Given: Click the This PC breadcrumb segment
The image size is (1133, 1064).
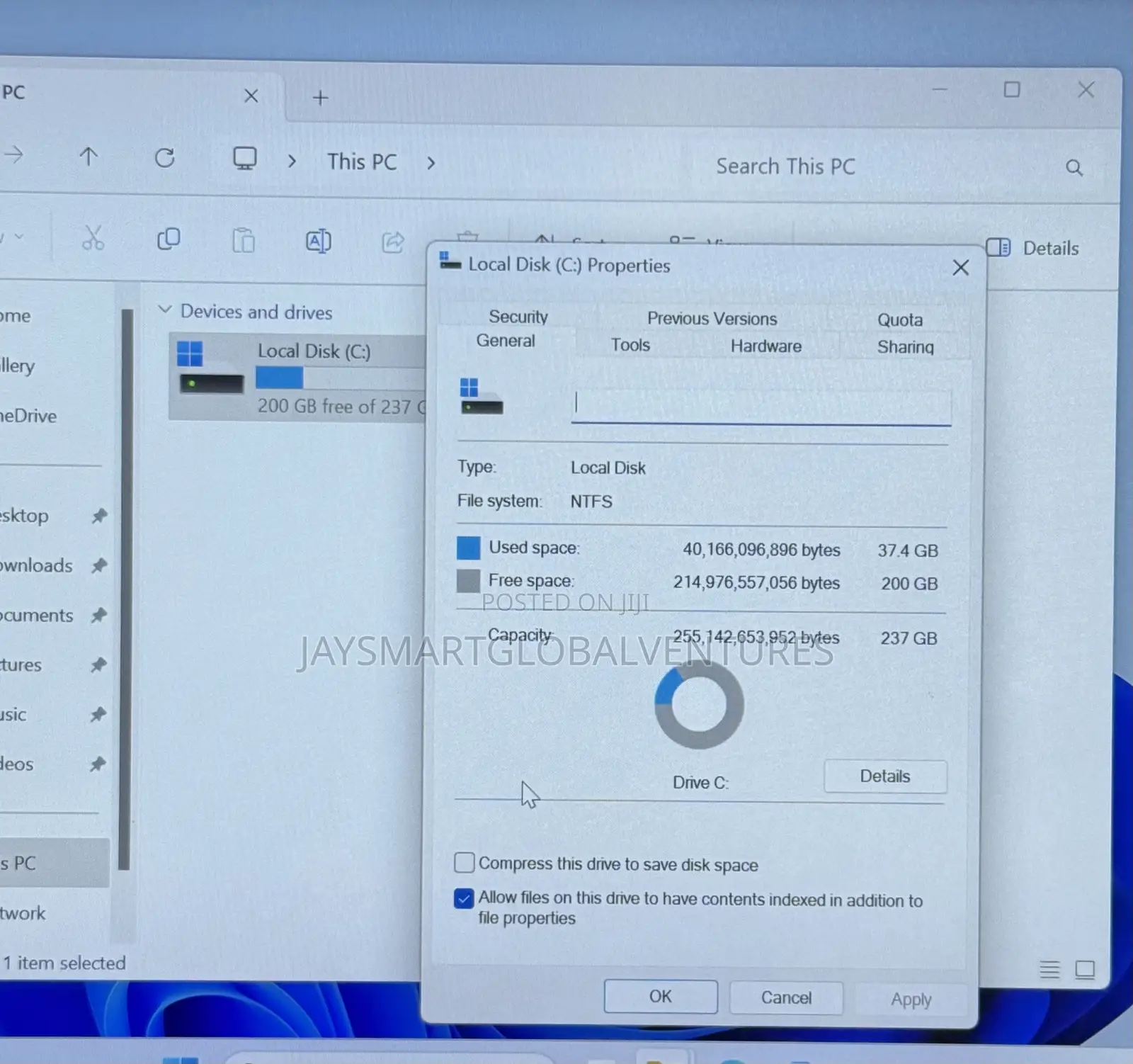Looking at the screenshot, I should (x=362, y=162).
